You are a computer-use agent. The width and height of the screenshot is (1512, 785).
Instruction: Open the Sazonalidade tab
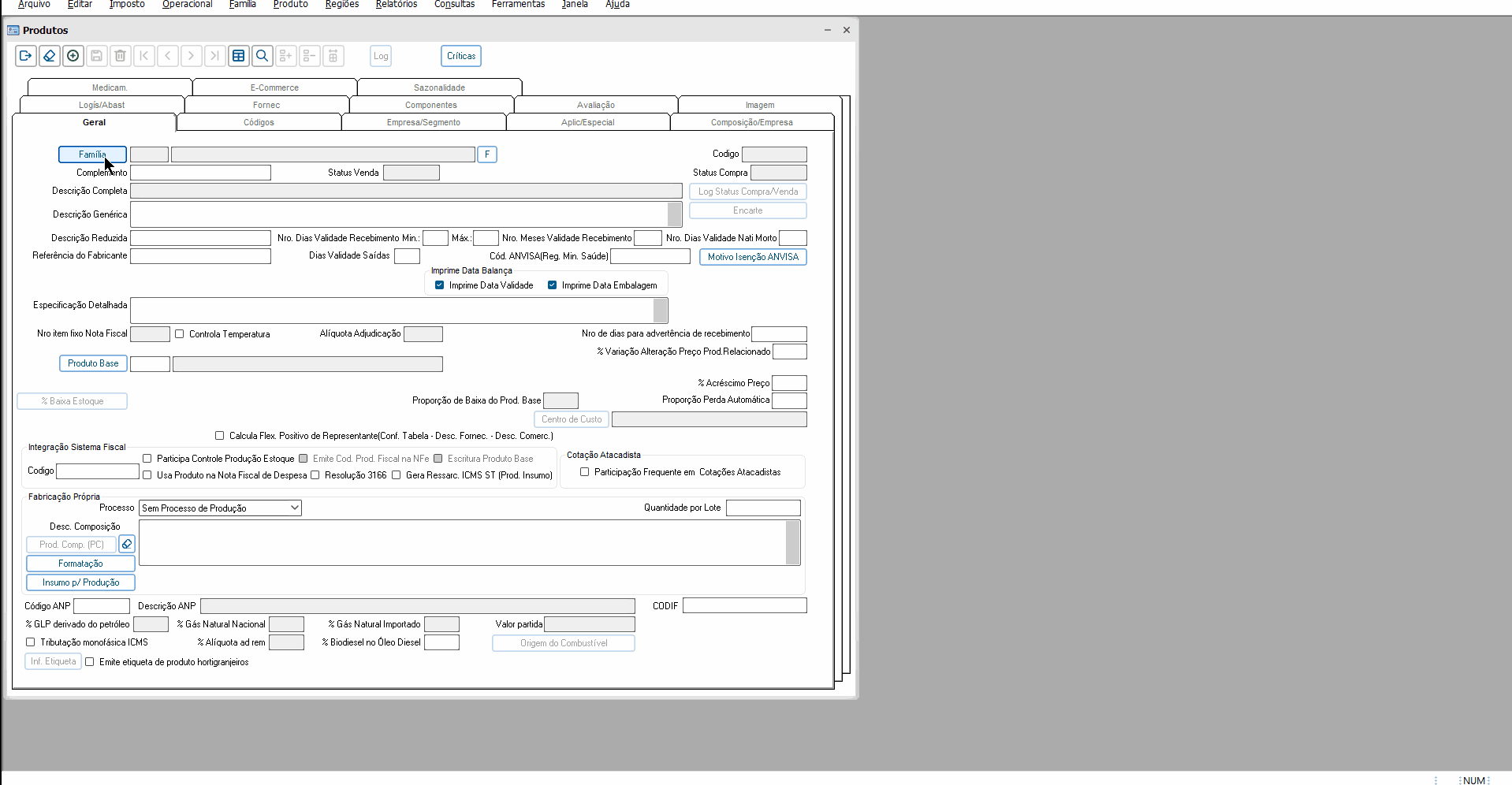439,87
